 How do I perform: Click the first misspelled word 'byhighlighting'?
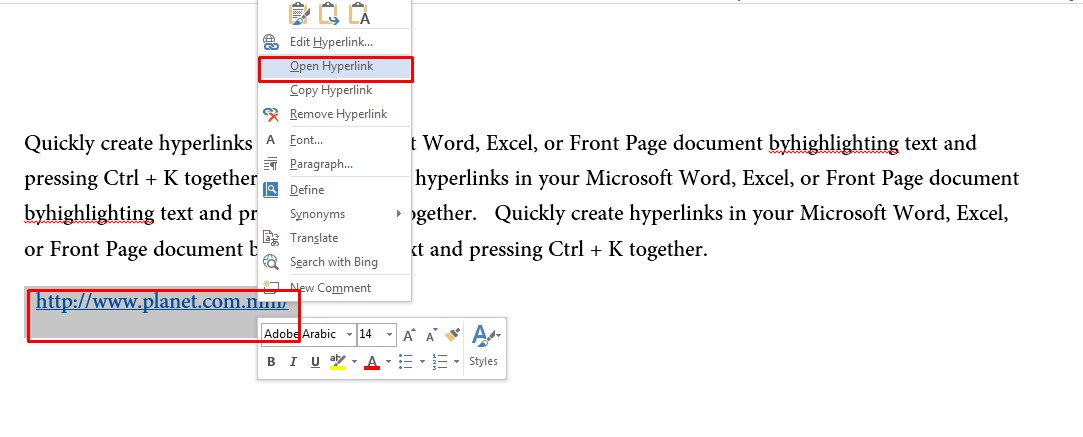[x=834, y=144]
